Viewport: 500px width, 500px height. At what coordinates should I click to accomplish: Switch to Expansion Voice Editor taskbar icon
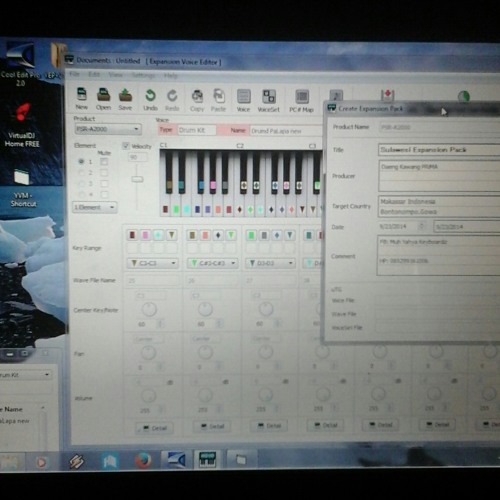[x=207, y=460]
